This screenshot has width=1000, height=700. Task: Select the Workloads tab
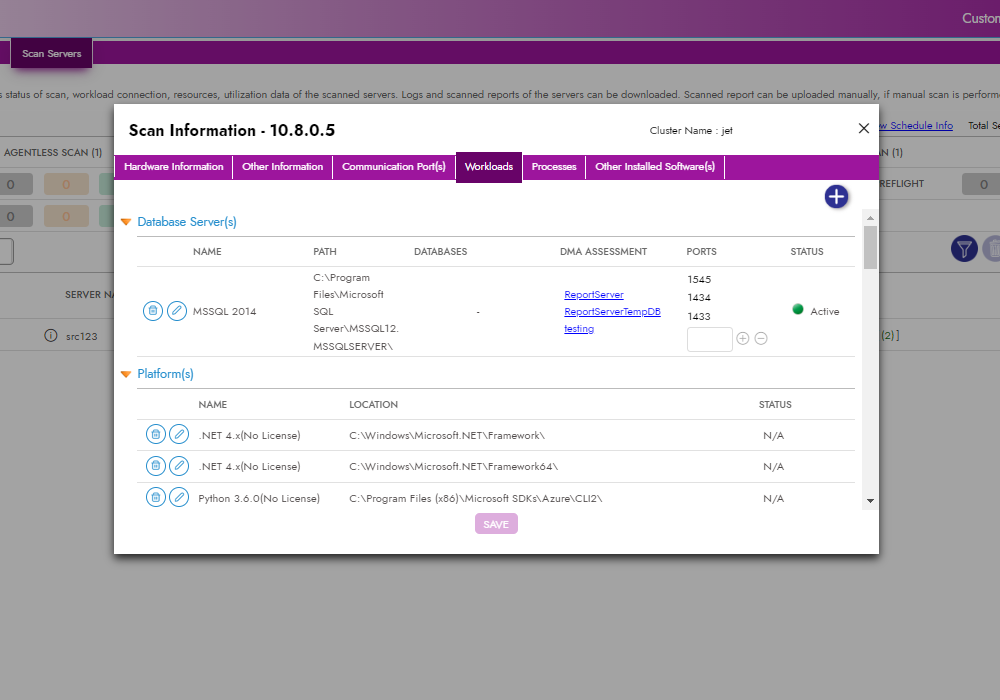pos(489,167)
